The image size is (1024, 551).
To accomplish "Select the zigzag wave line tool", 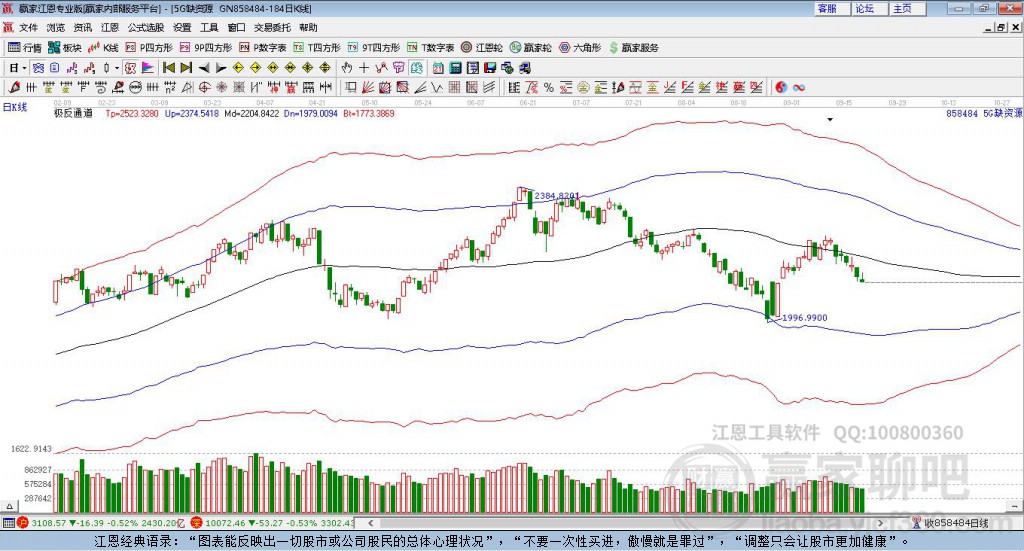I will (x=436, y=87).
